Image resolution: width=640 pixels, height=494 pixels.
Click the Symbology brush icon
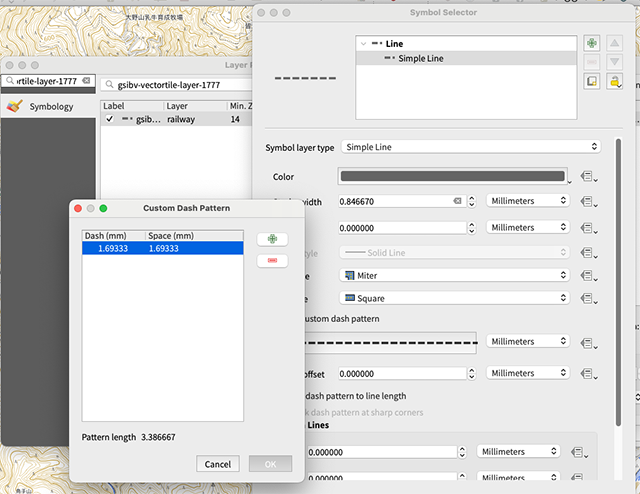tap(14, 106)
